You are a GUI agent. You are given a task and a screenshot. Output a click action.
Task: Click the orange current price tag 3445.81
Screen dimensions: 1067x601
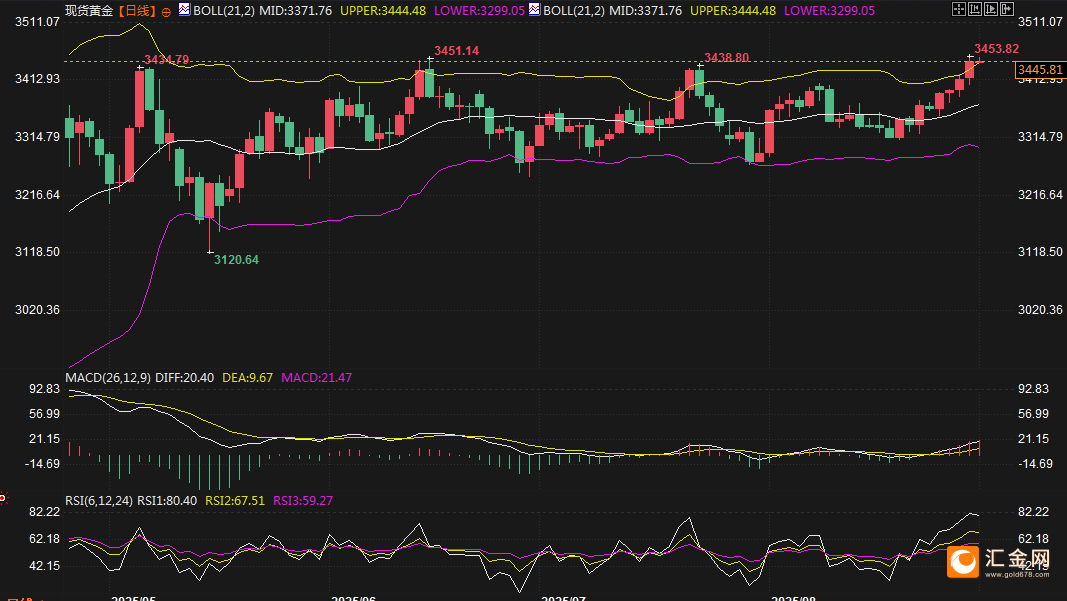1040,69
